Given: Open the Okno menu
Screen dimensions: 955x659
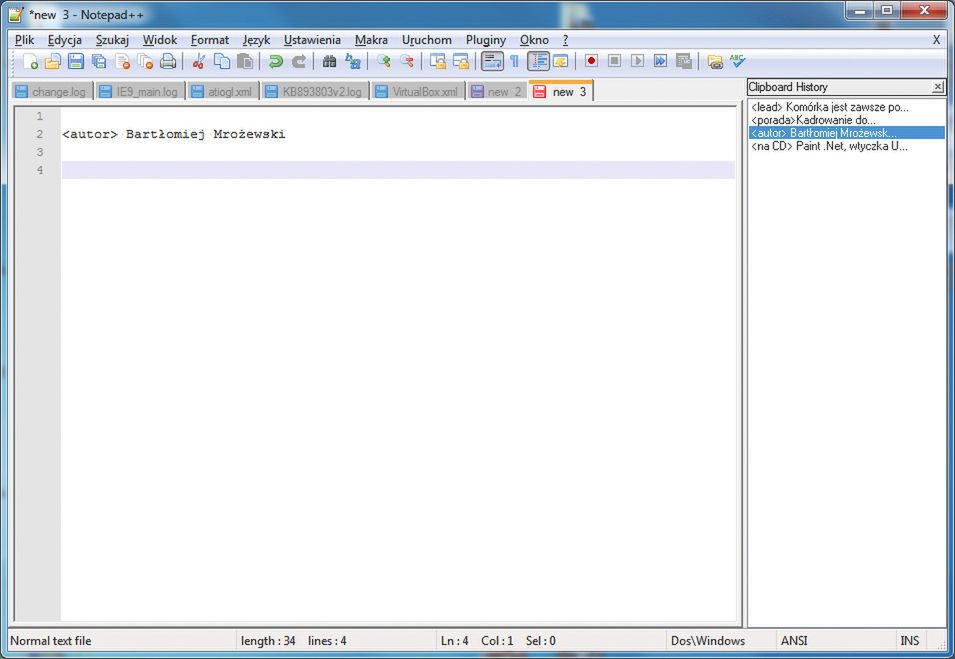Looking at the screenshot, I should point(534,40).
